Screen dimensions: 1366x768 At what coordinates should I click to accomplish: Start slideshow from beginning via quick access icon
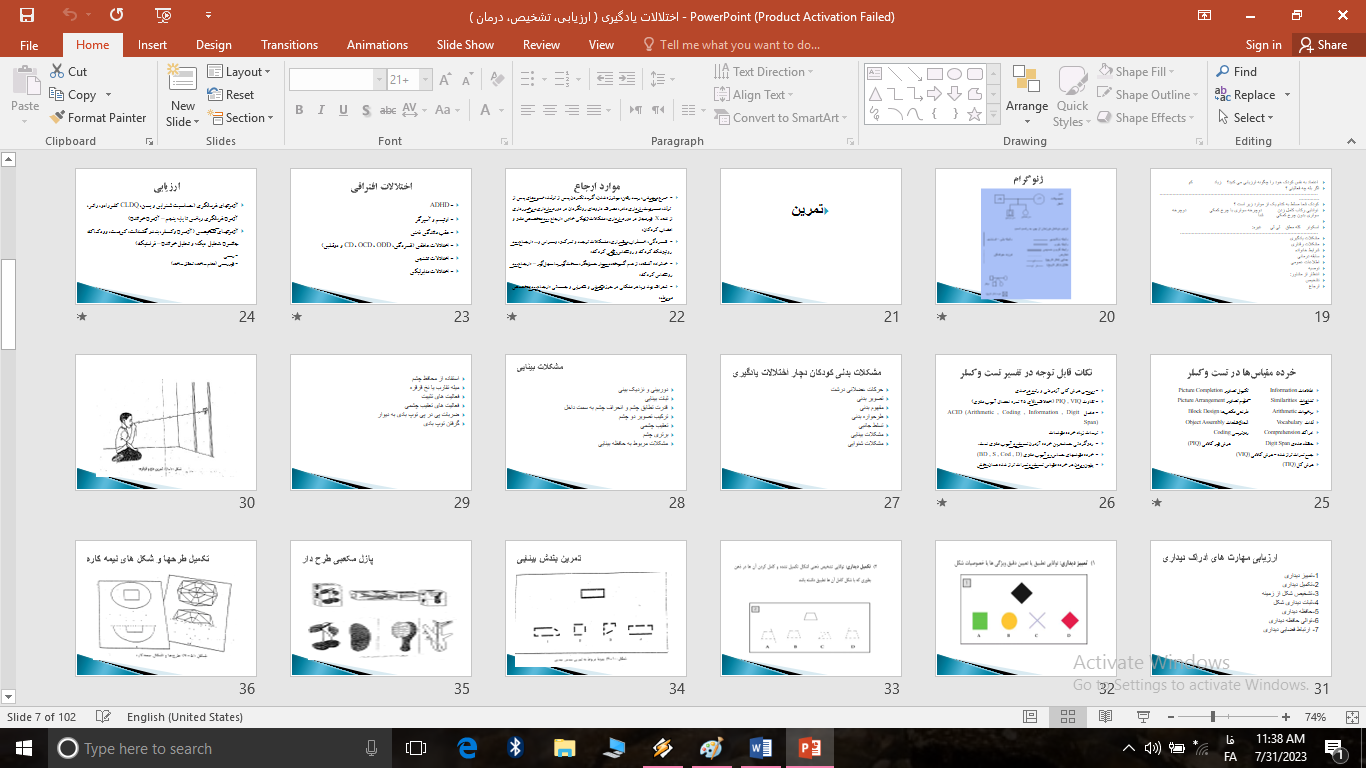click(x=163, y=16)
